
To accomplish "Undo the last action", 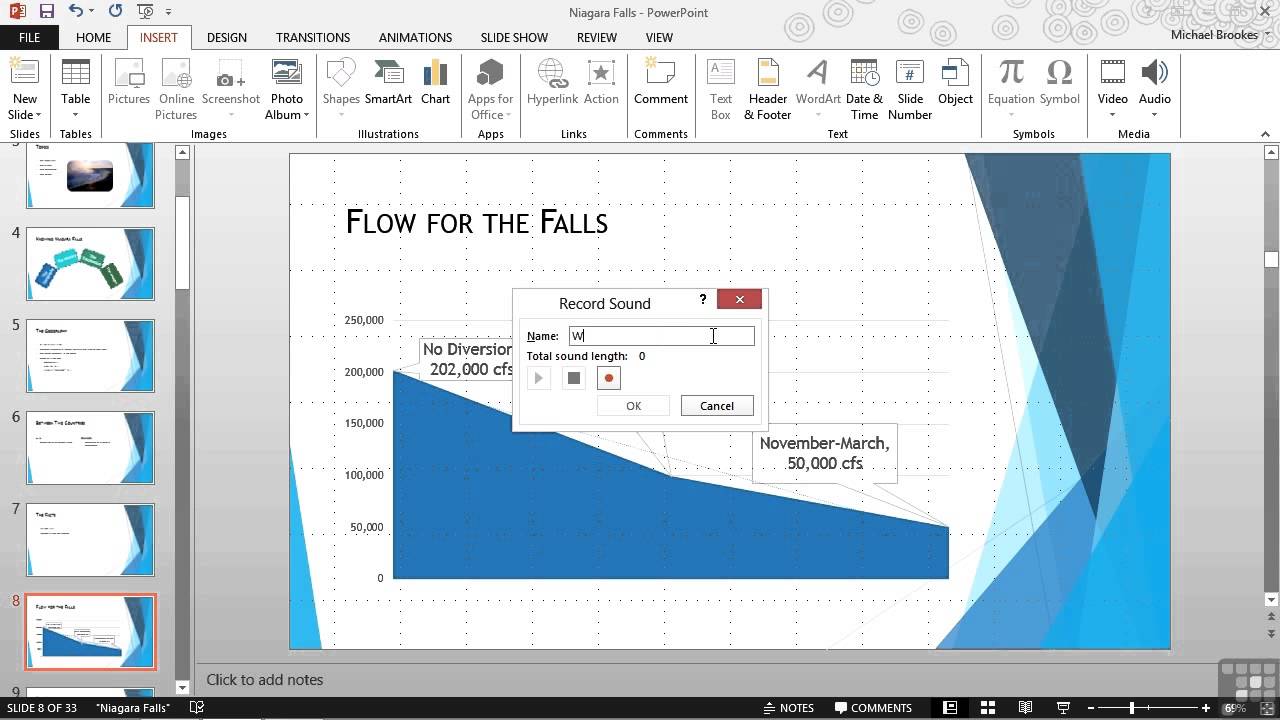I will pyautogui.click(x=76, y=12).
